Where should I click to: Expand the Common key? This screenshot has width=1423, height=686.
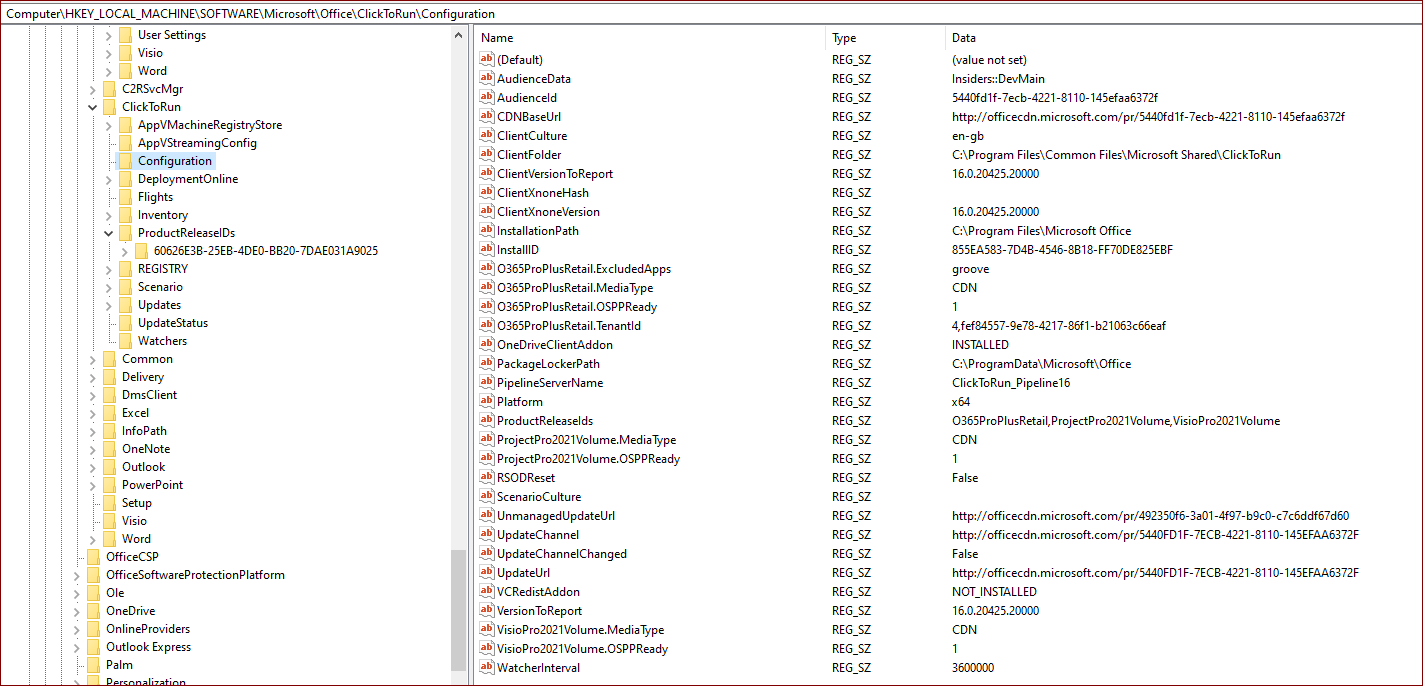93,359
